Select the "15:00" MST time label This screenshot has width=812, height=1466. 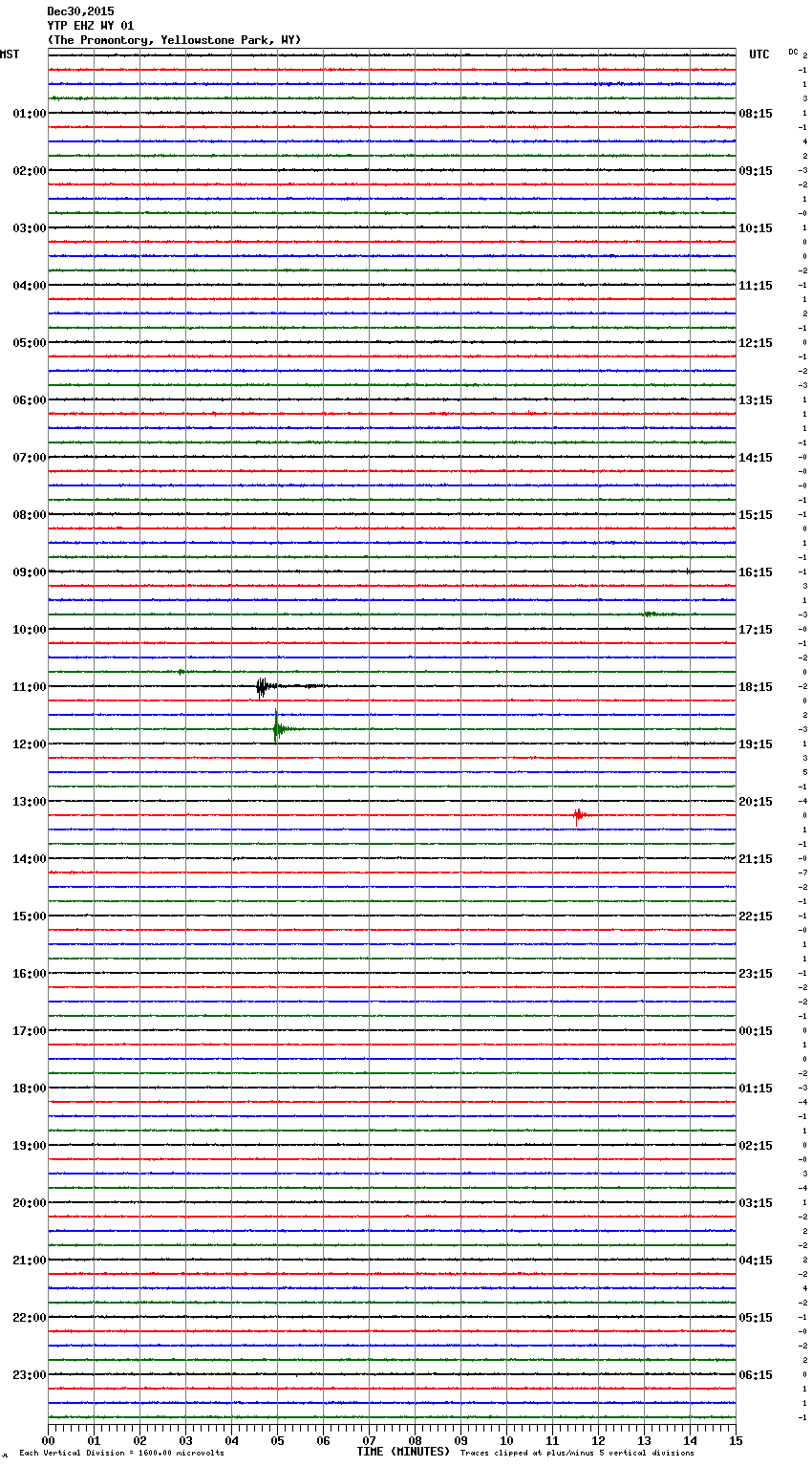30,916
